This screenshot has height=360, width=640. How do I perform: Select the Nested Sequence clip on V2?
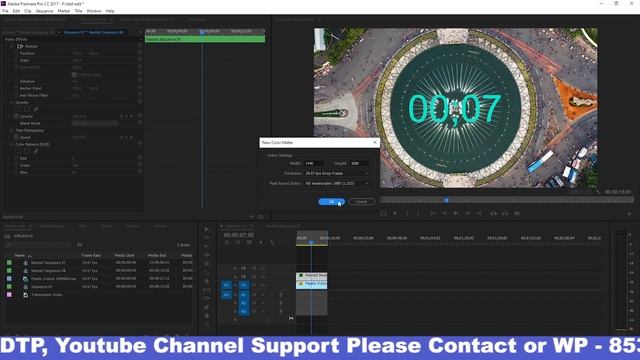[311, 276]
